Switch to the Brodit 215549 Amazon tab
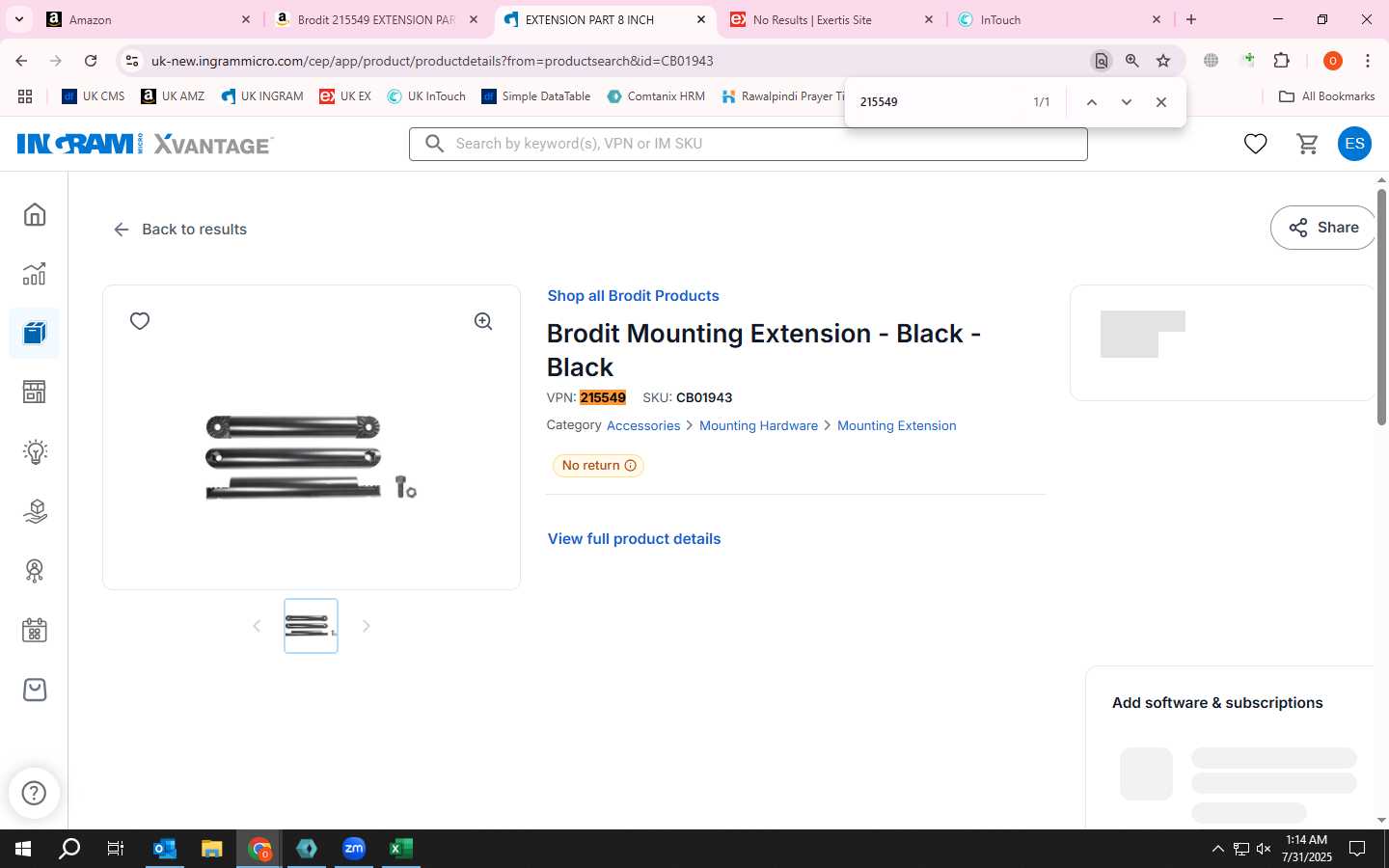The width and height of the screenshot is (1389, 868). pyautogui.click(x=376, y=19)
